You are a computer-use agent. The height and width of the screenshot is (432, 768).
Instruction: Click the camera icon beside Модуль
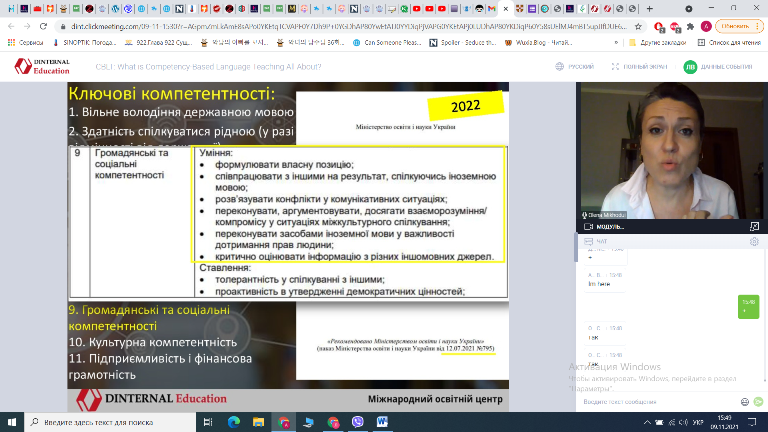point(589,226)
